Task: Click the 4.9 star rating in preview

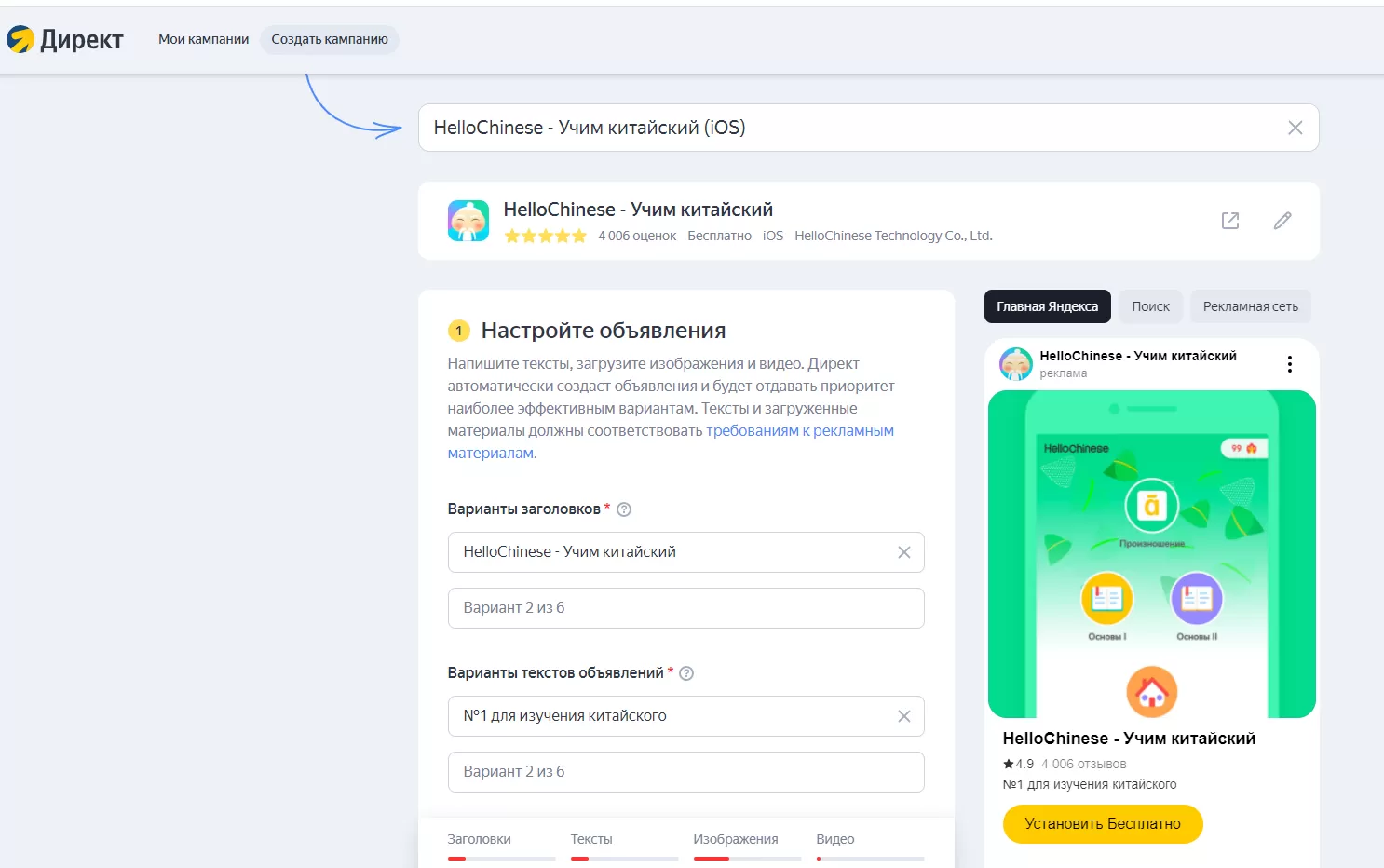Action: point(1018,764)
